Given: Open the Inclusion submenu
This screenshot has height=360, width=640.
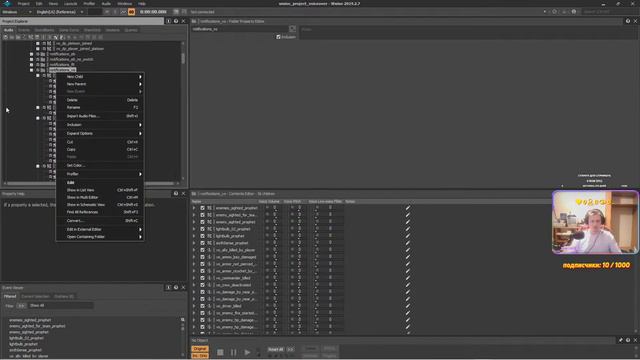Looking at the screenshot, I should tap(100, 125).
